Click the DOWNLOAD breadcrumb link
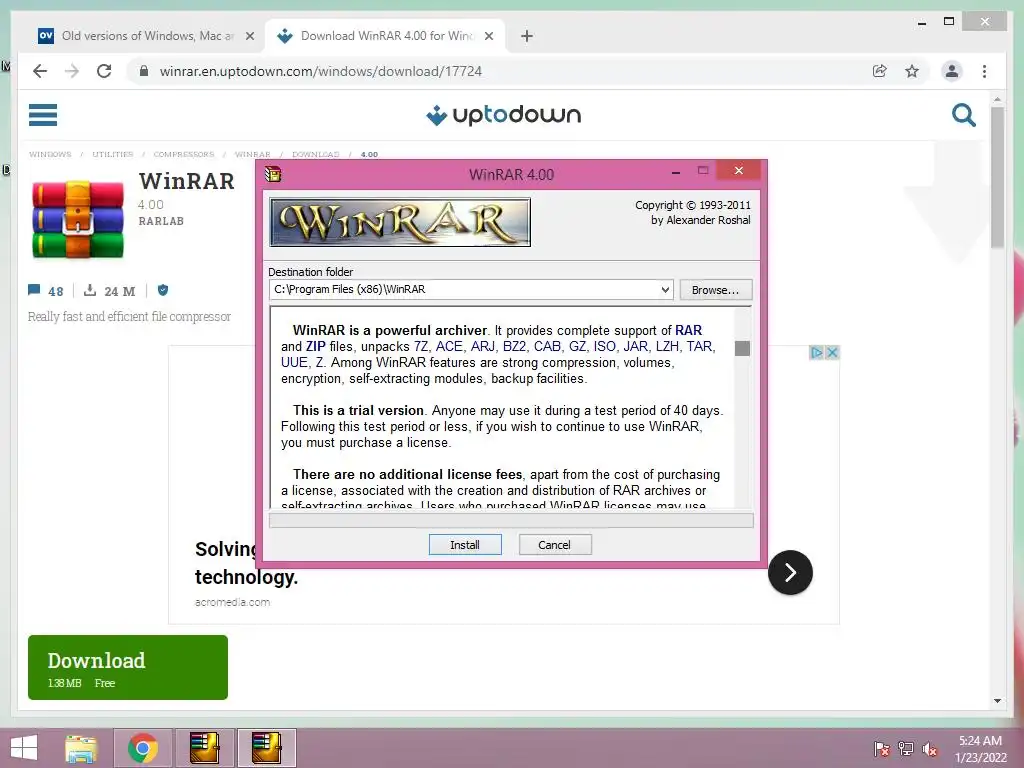Image resolution: width=1024 pixels, height=768 pixels. coord(315,155)
